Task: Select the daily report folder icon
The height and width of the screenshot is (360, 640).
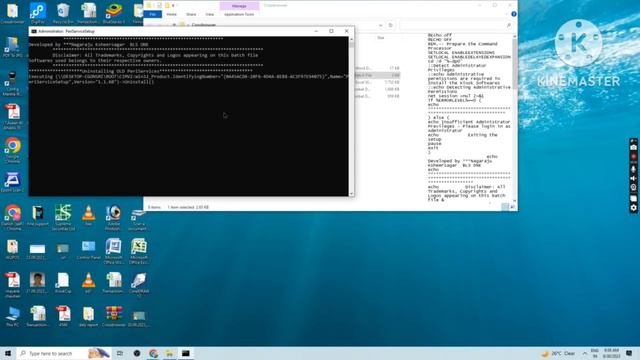Action: (88, 317)
